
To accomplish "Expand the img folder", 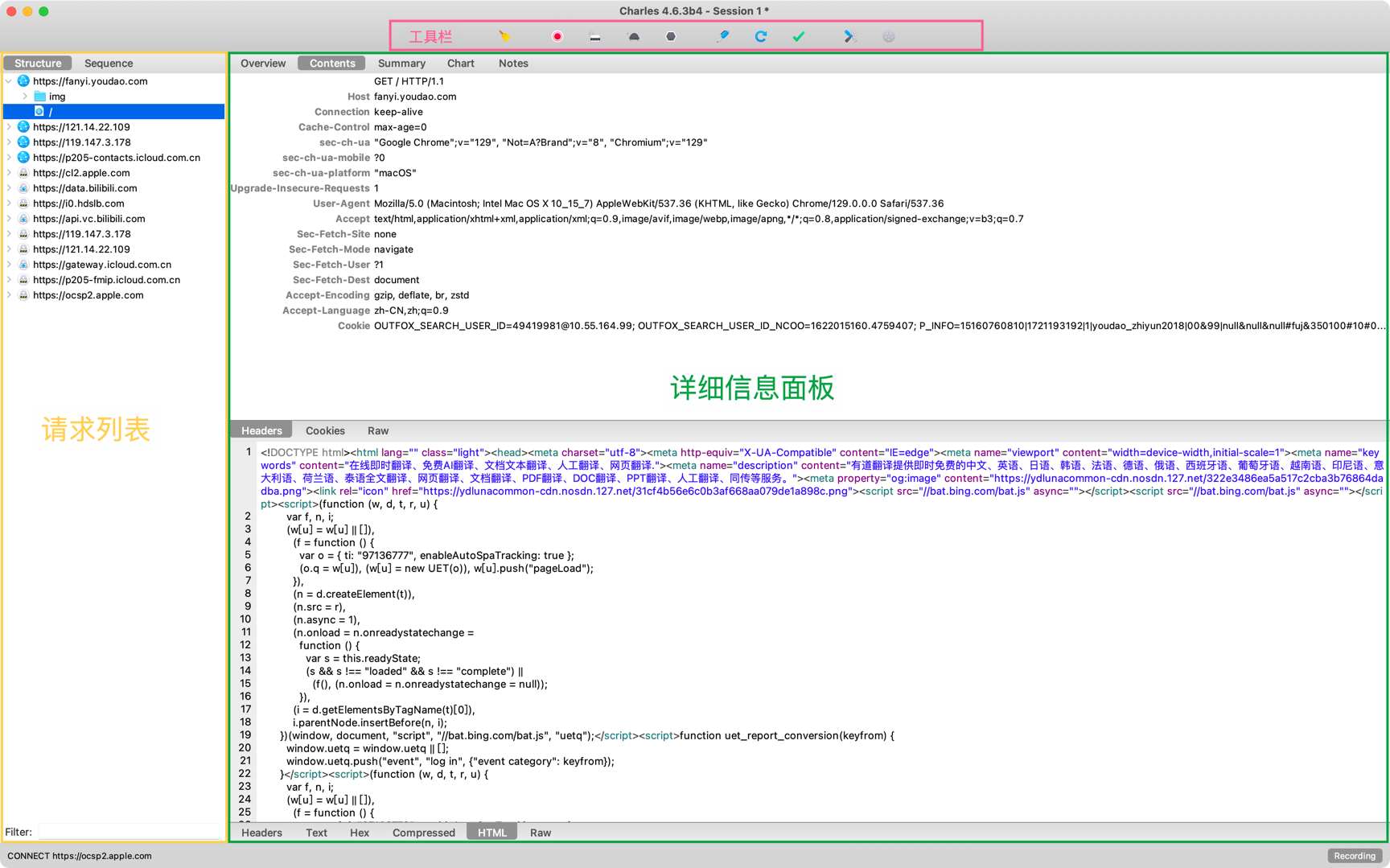I will [25, 97].
